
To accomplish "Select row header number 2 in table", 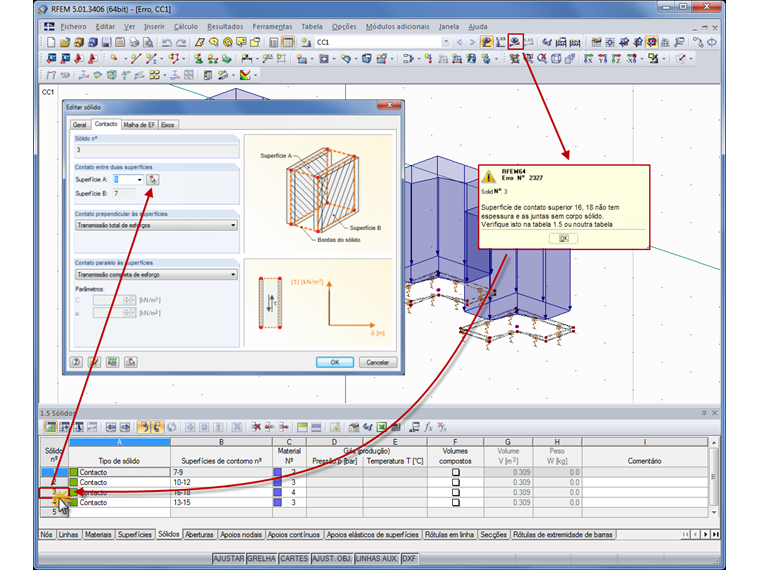I will 54,482.
